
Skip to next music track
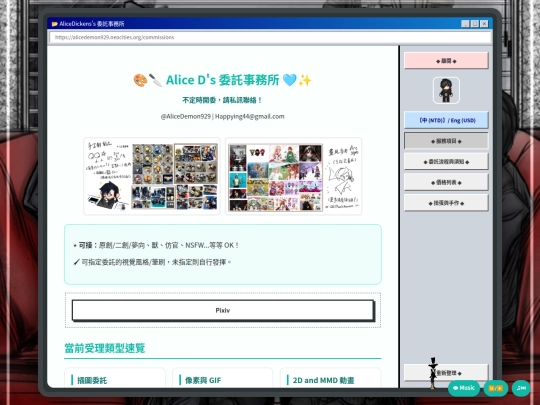[521, 388]
